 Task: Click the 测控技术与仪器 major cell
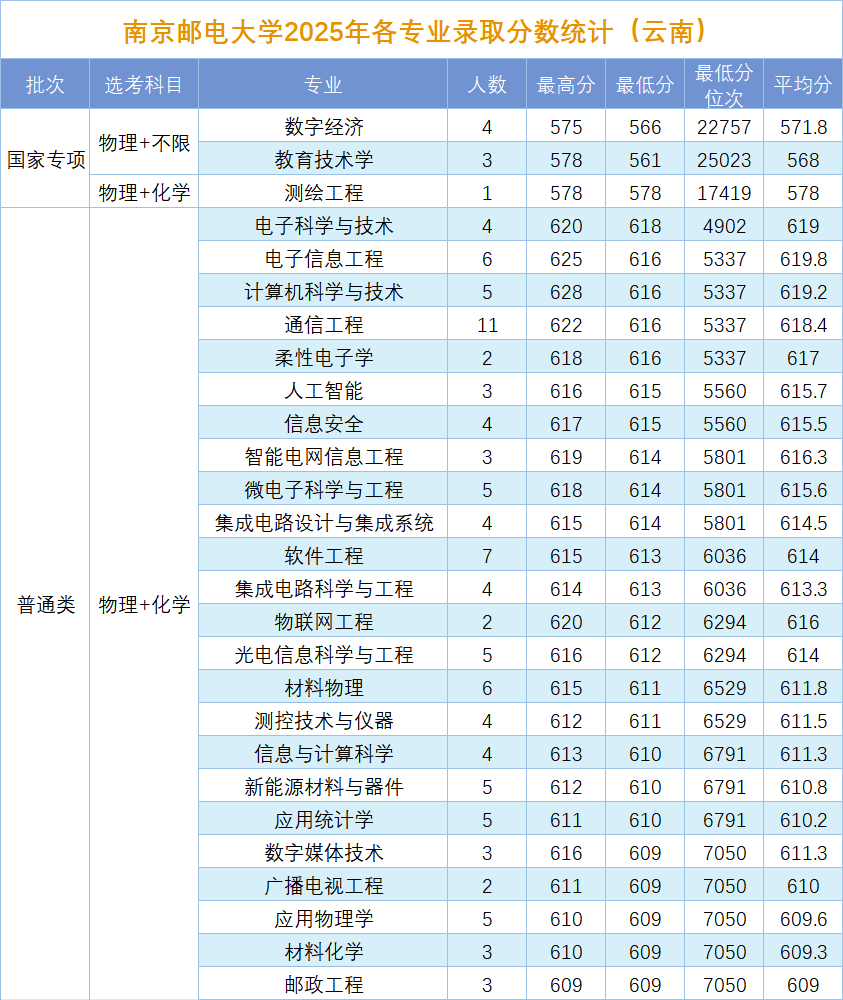coord(323,721)
